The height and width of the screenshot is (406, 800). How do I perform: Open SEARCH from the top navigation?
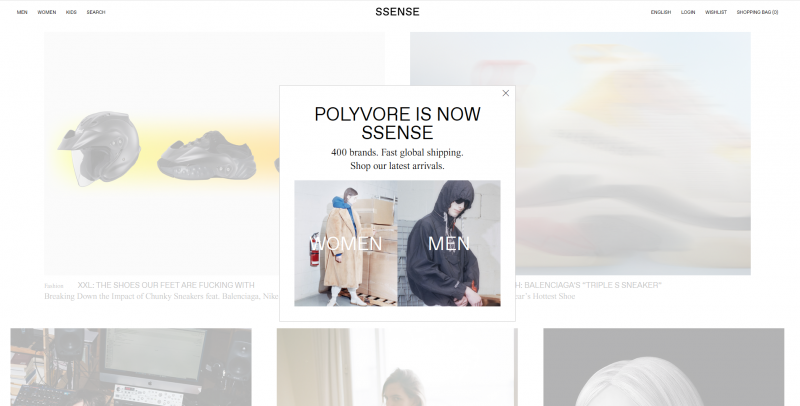click(x=96, y=12)
